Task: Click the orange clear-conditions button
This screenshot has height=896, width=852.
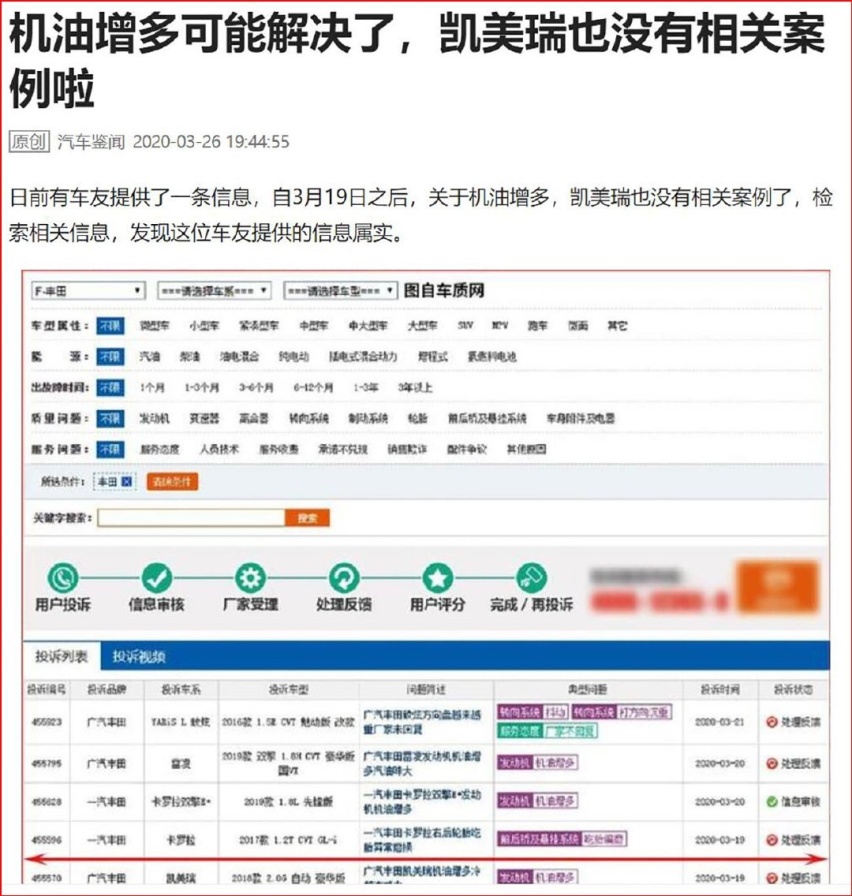Action: tap(173, 482)
